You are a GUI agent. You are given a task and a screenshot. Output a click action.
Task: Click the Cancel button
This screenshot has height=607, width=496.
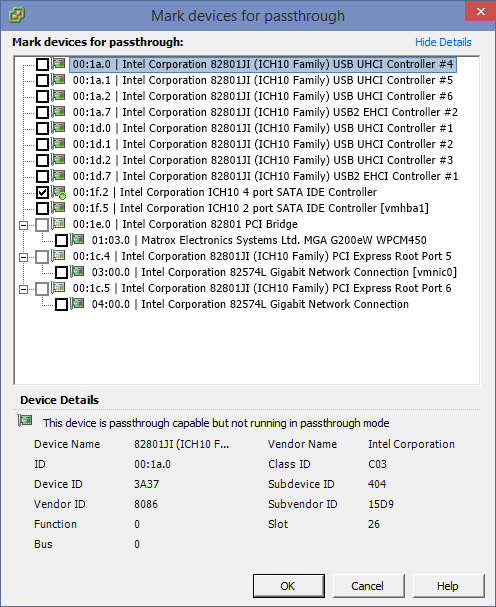coord(368,586)
